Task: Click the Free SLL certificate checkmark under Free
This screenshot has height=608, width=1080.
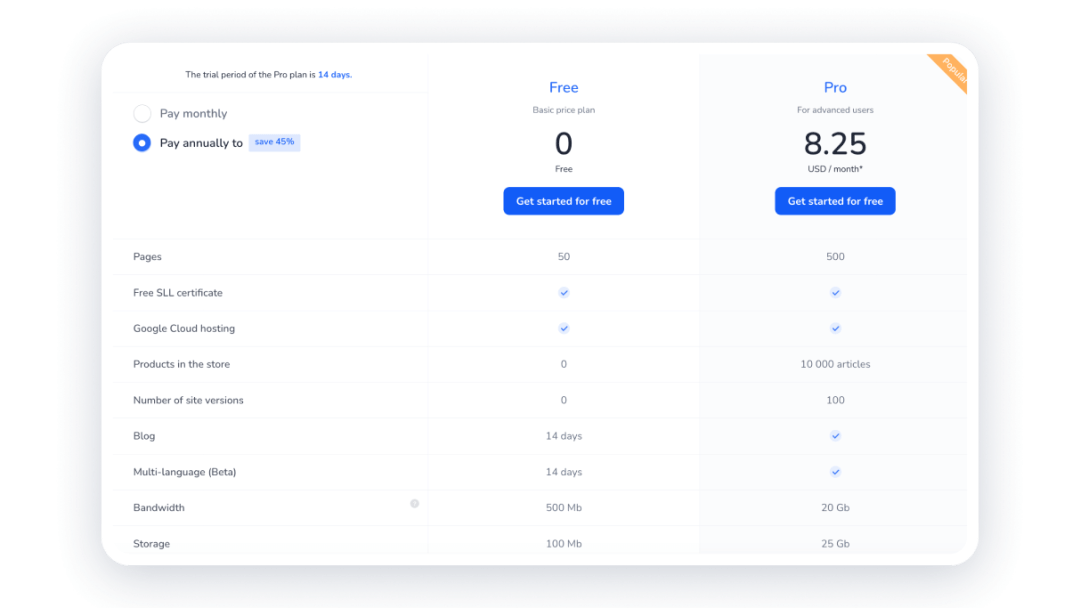Action: coord(563,292)
